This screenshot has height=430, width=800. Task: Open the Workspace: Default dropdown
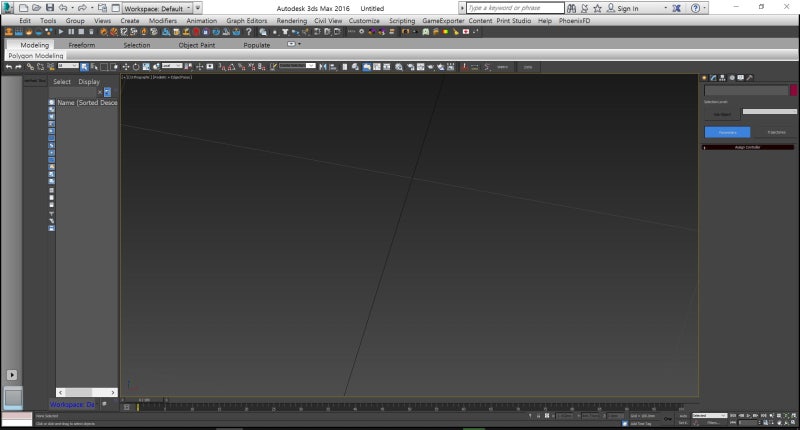click(157, 8)
